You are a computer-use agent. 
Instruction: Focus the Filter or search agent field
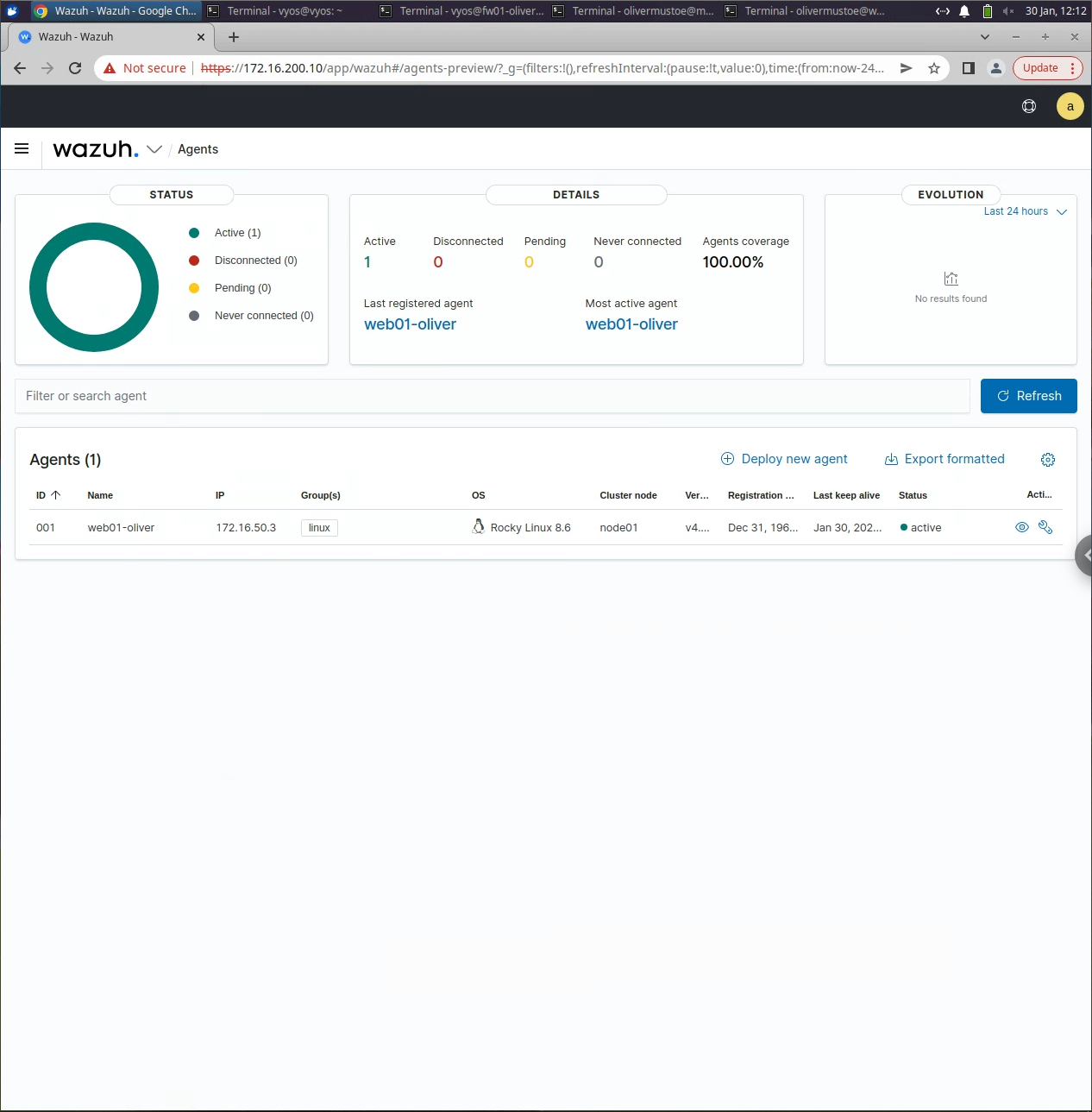tap(493, 396)
